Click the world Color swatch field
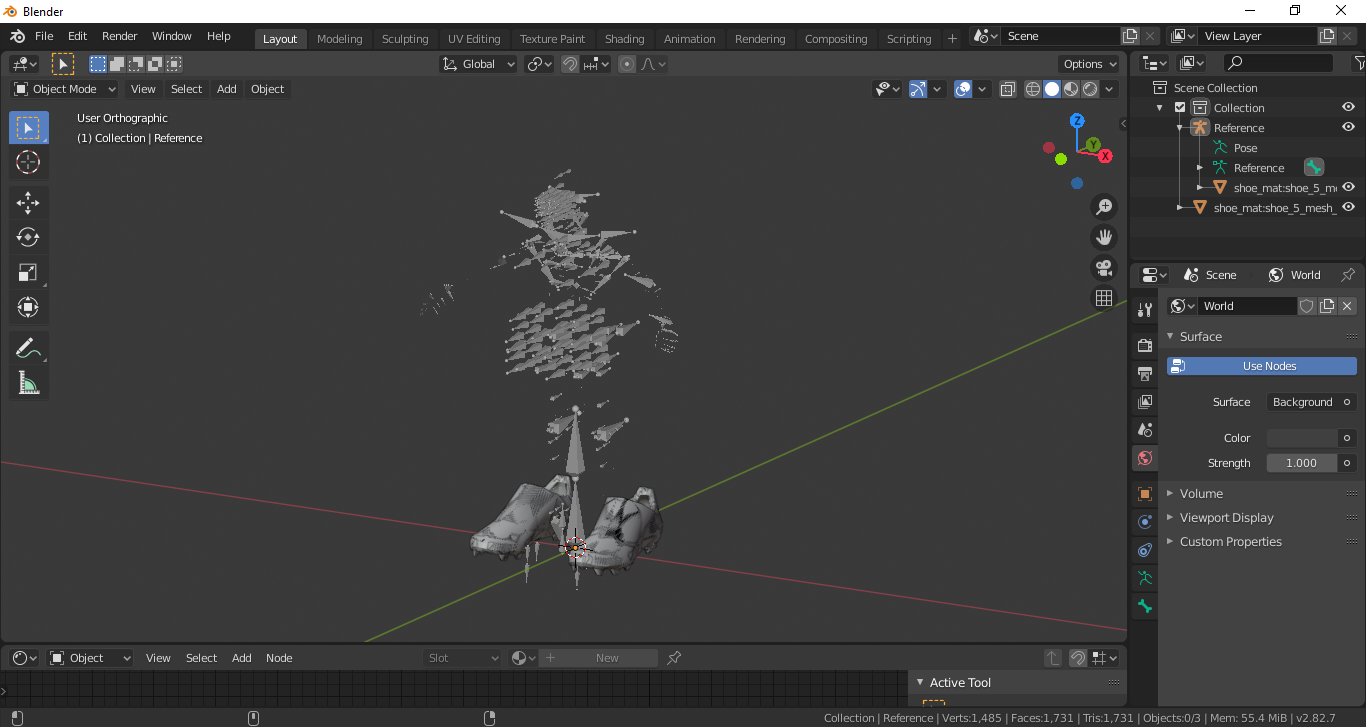Viewport: 1366px width, 727px height. (1302, 438)
